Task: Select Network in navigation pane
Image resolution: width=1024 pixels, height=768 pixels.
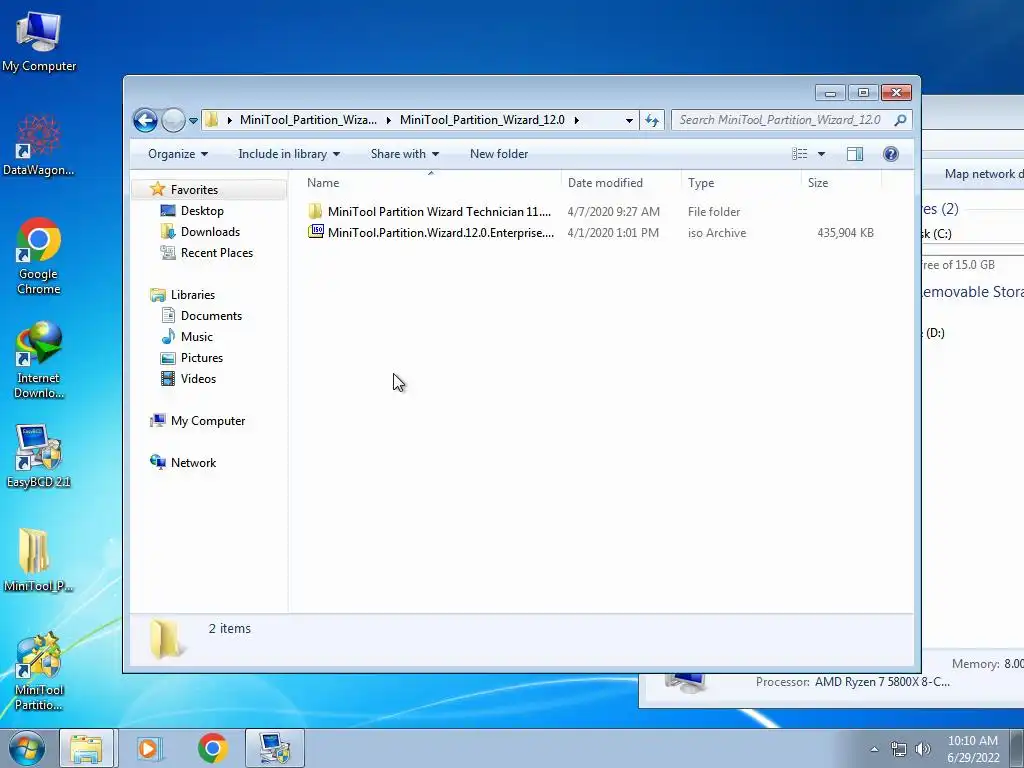Action: click(x=193, y=463)
